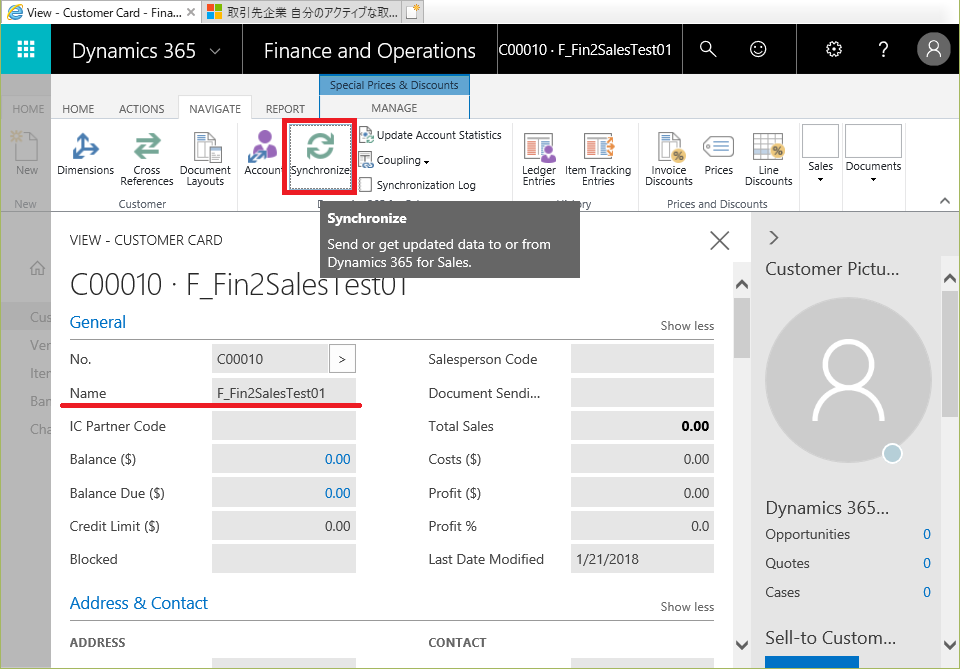Collapse the FactBox pane chevron
The height and width of the screenshot is (669, 960).
tap(774, 237)
